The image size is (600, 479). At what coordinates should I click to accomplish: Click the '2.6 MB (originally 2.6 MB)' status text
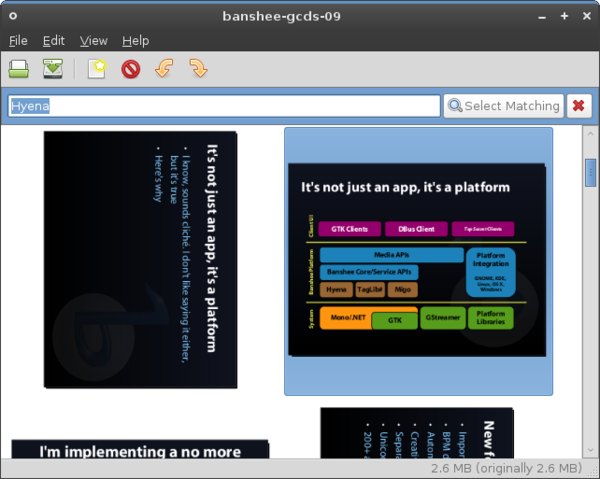pos(506,468)
